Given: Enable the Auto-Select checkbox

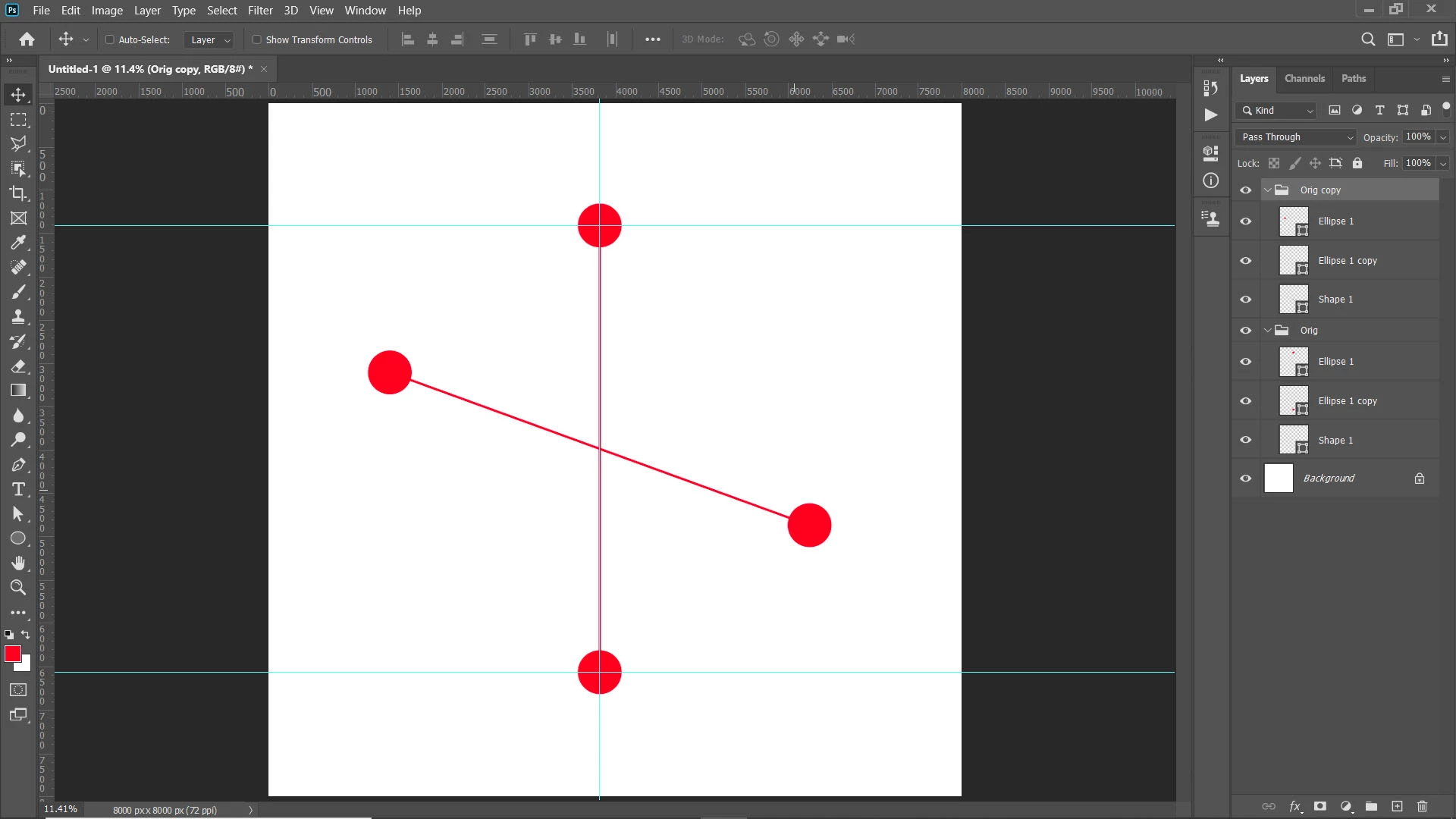Looking at the screenshot, I should coord(110,39).
